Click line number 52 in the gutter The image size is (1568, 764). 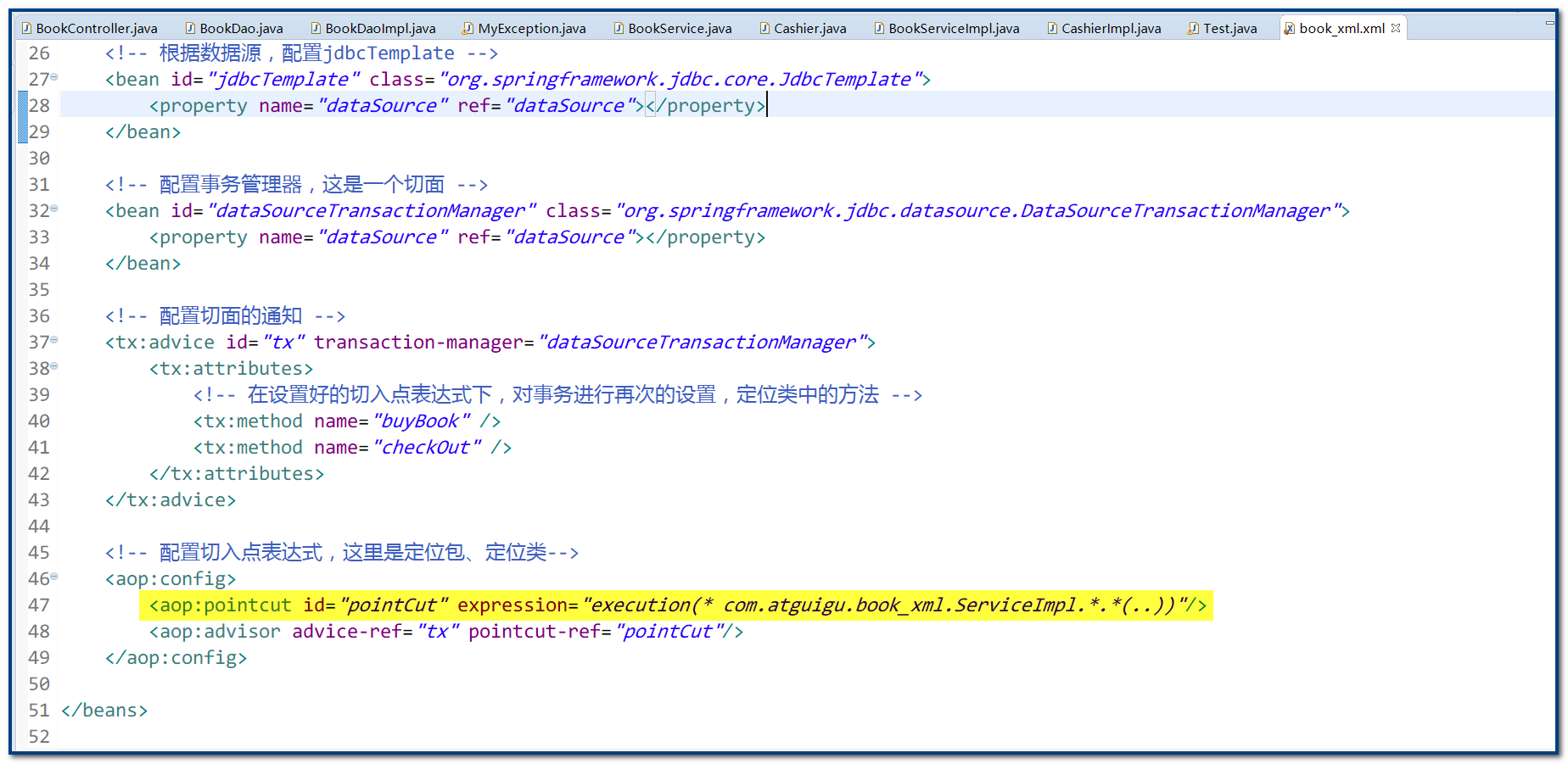(x=39, y=737)
